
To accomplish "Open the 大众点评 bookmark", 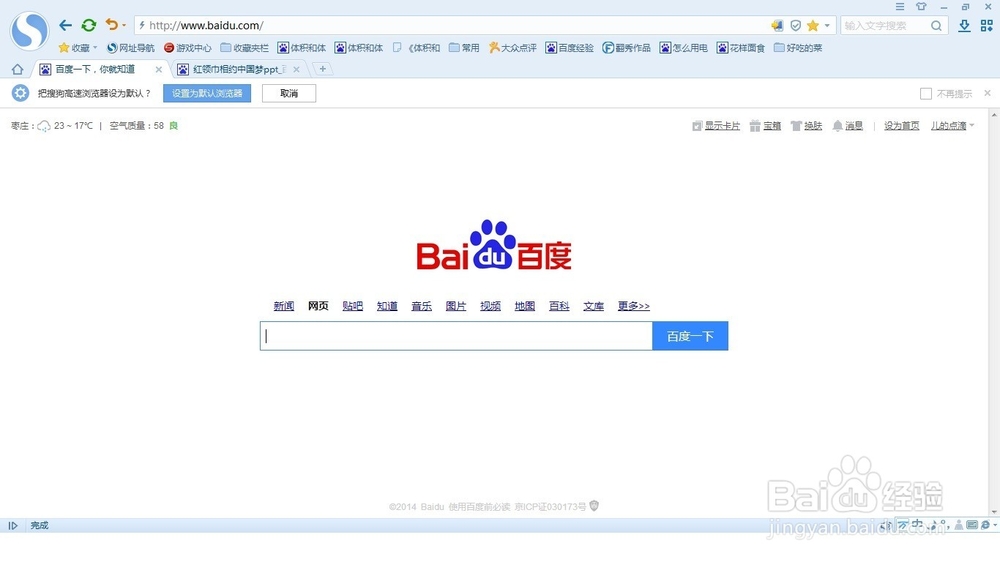I will (513, 48).
